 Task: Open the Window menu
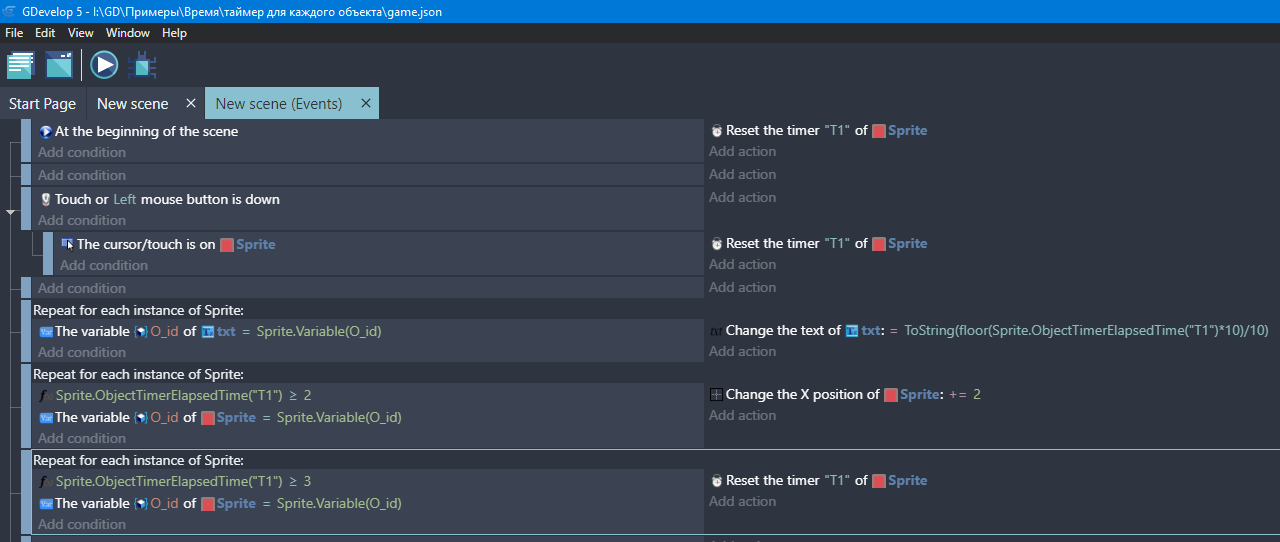[x=128, y=33]
